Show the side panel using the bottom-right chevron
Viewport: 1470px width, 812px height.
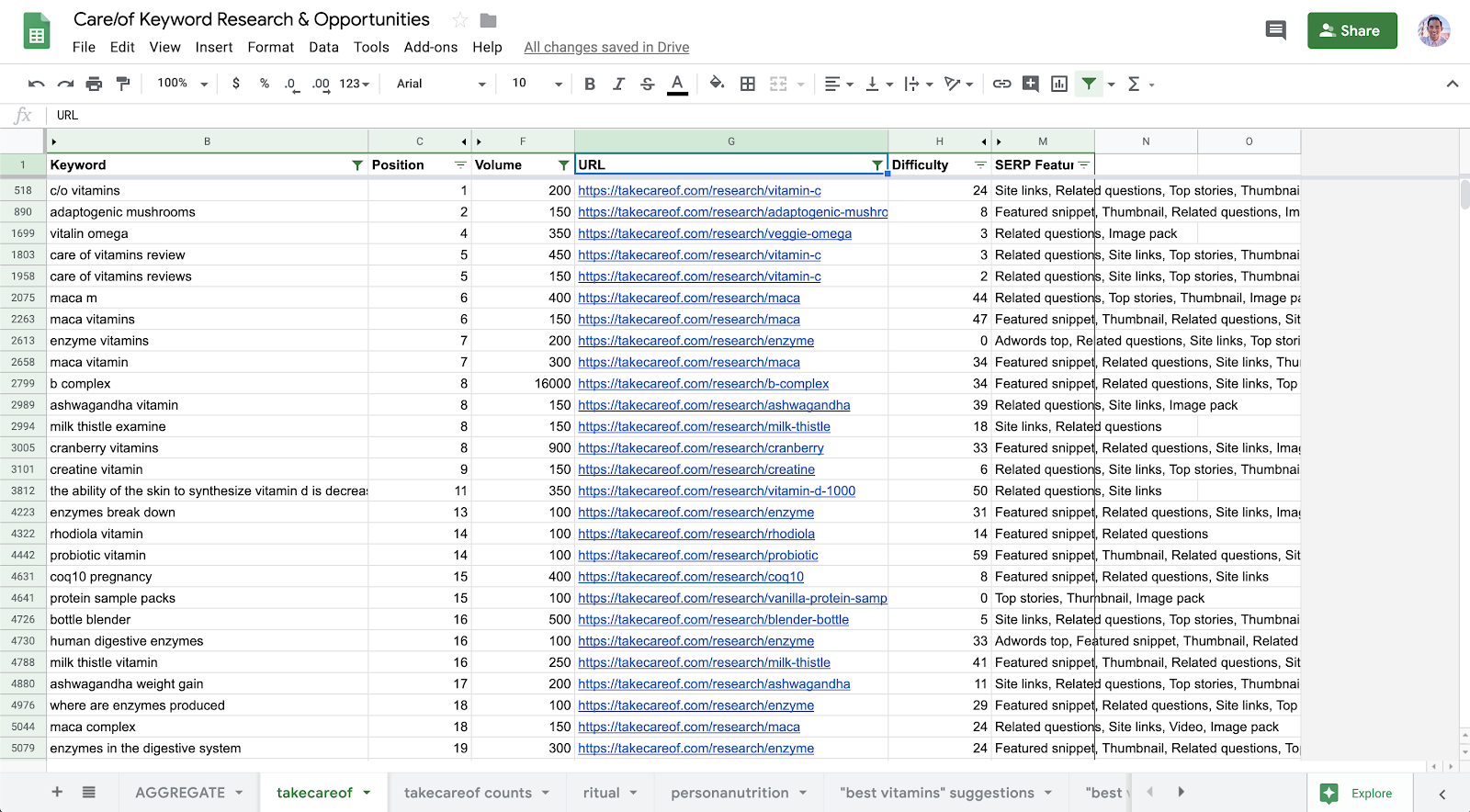[x=1442, y=794]
